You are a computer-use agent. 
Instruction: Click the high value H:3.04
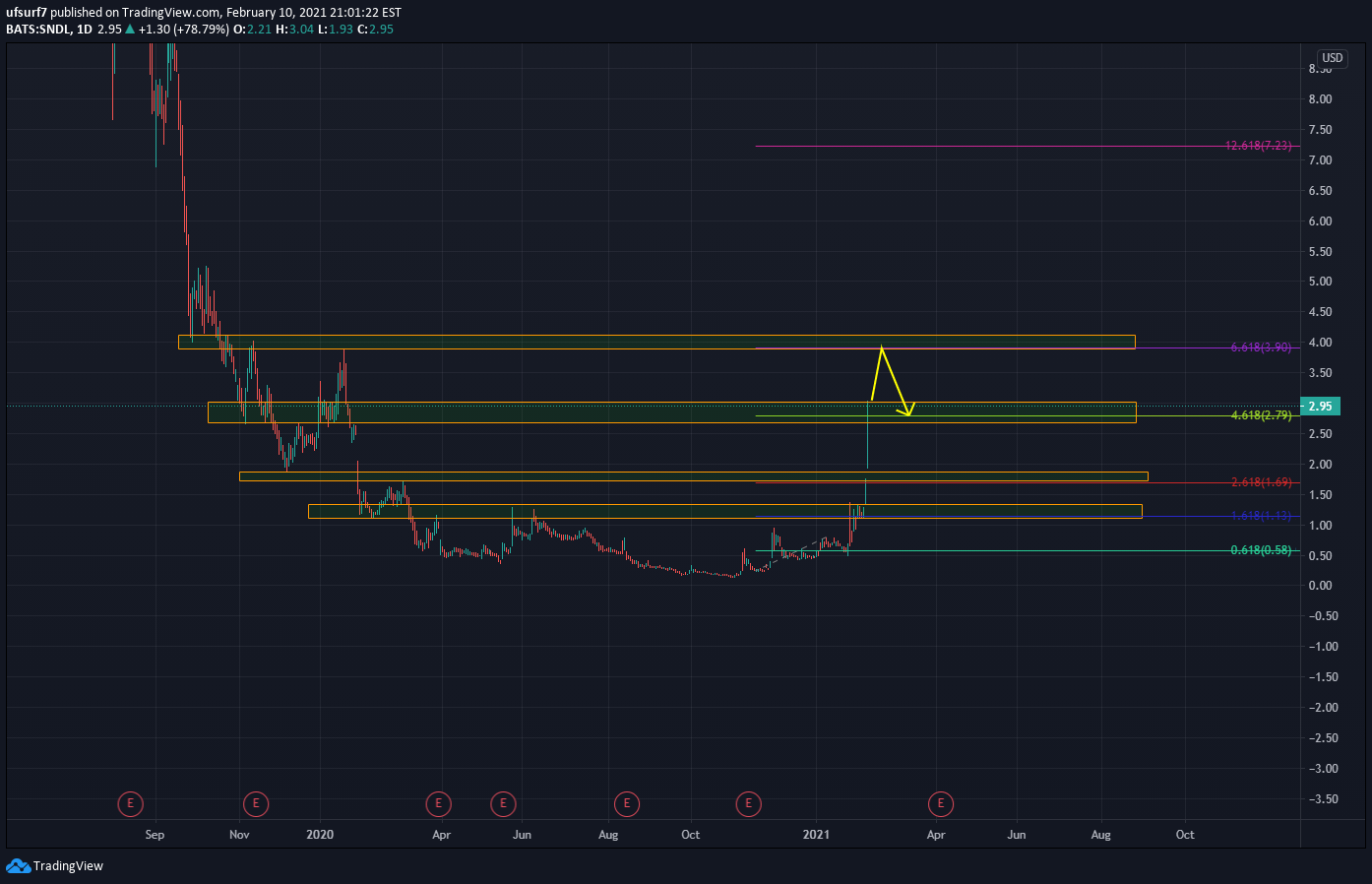coord(295,29)
